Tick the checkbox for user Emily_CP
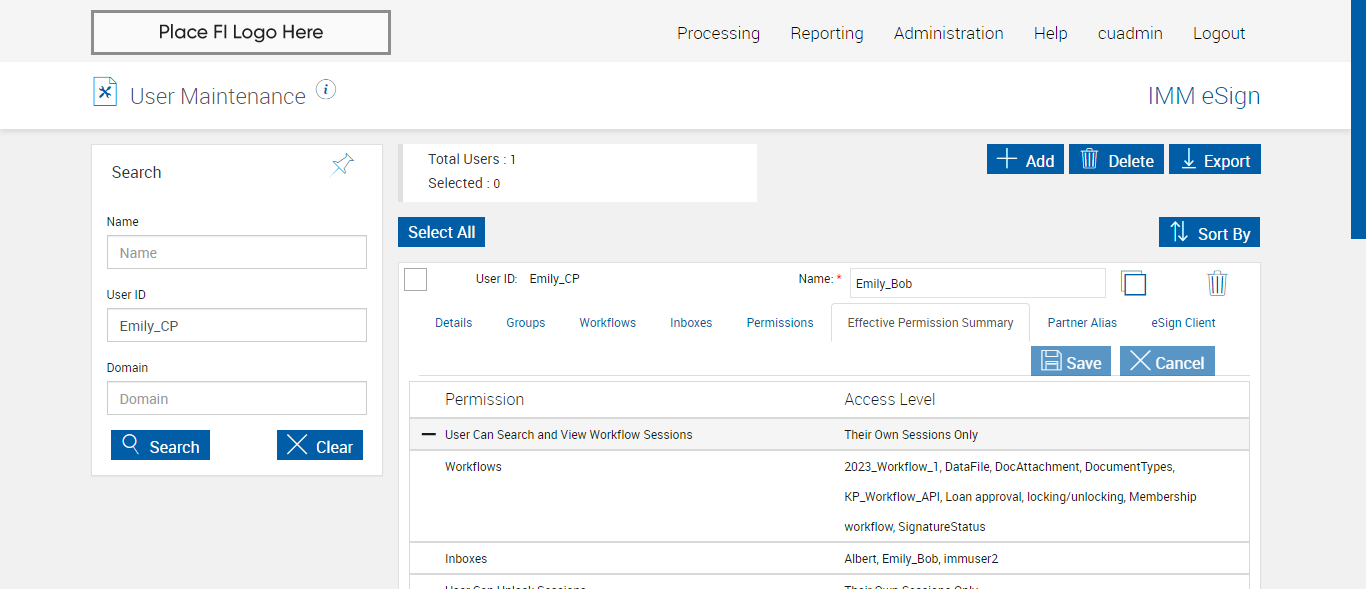1366x589 pixels. [x=416, y=280]
